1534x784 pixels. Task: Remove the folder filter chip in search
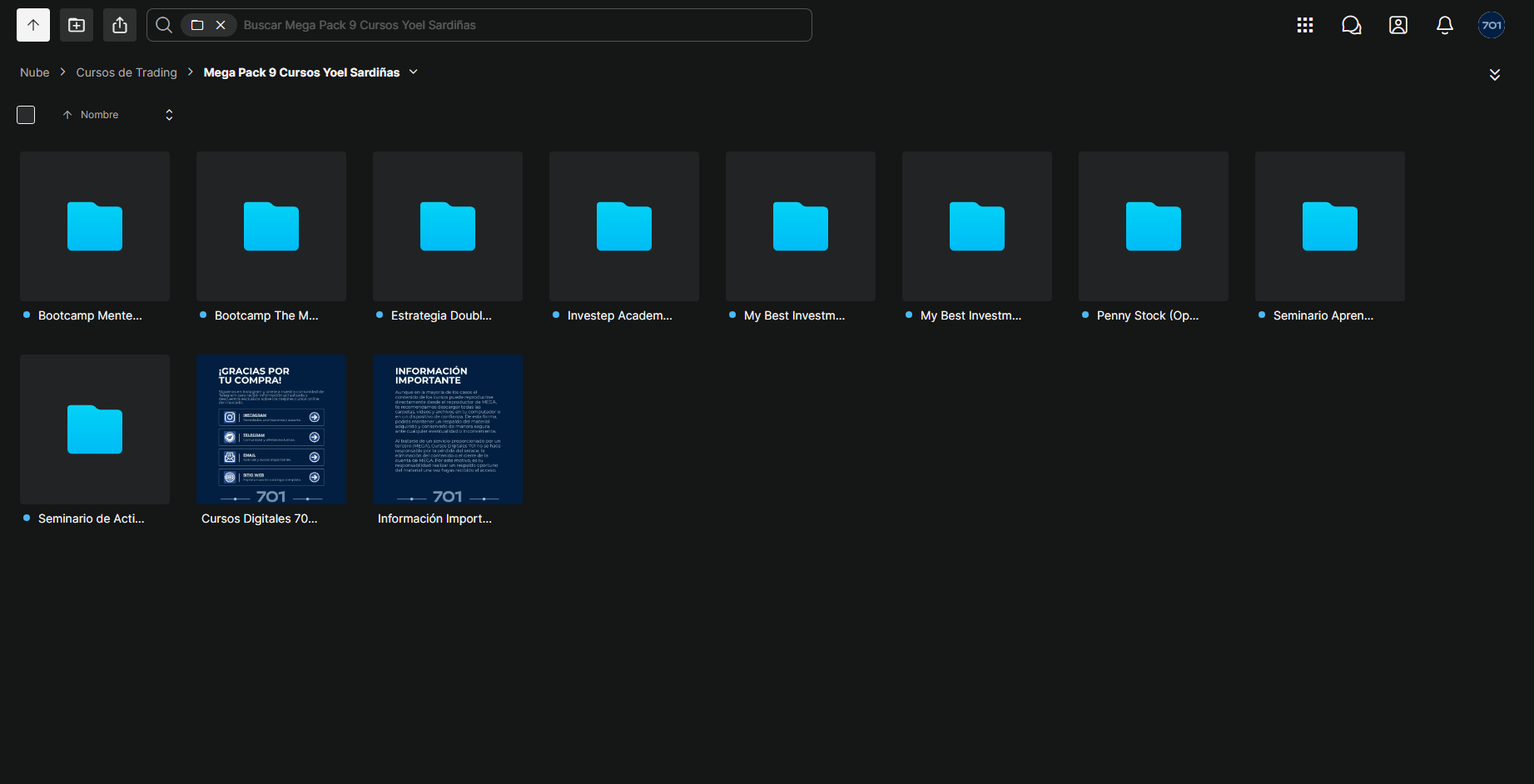(x=221, y=25)
